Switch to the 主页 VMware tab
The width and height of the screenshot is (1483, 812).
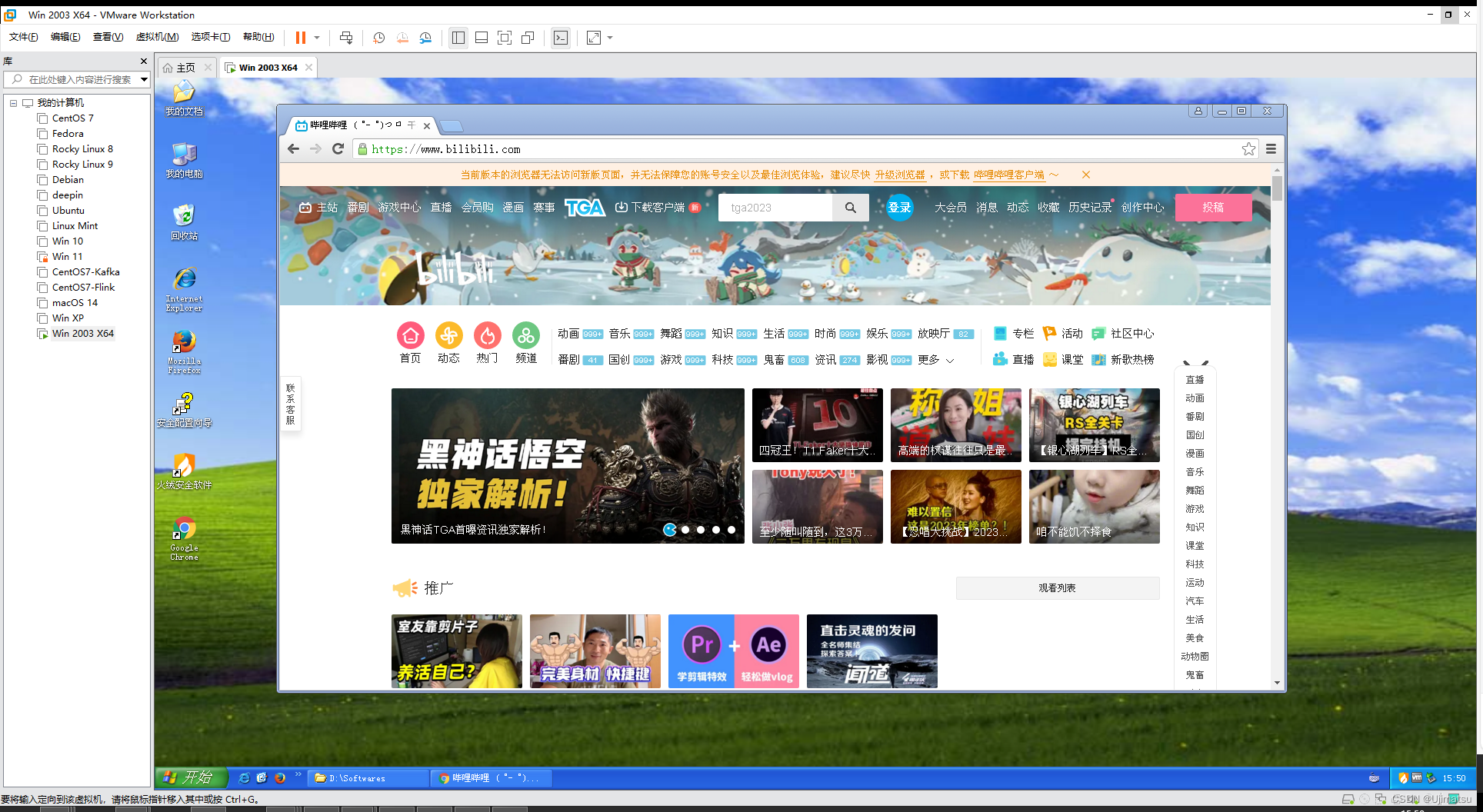click(x=185, y=68)
